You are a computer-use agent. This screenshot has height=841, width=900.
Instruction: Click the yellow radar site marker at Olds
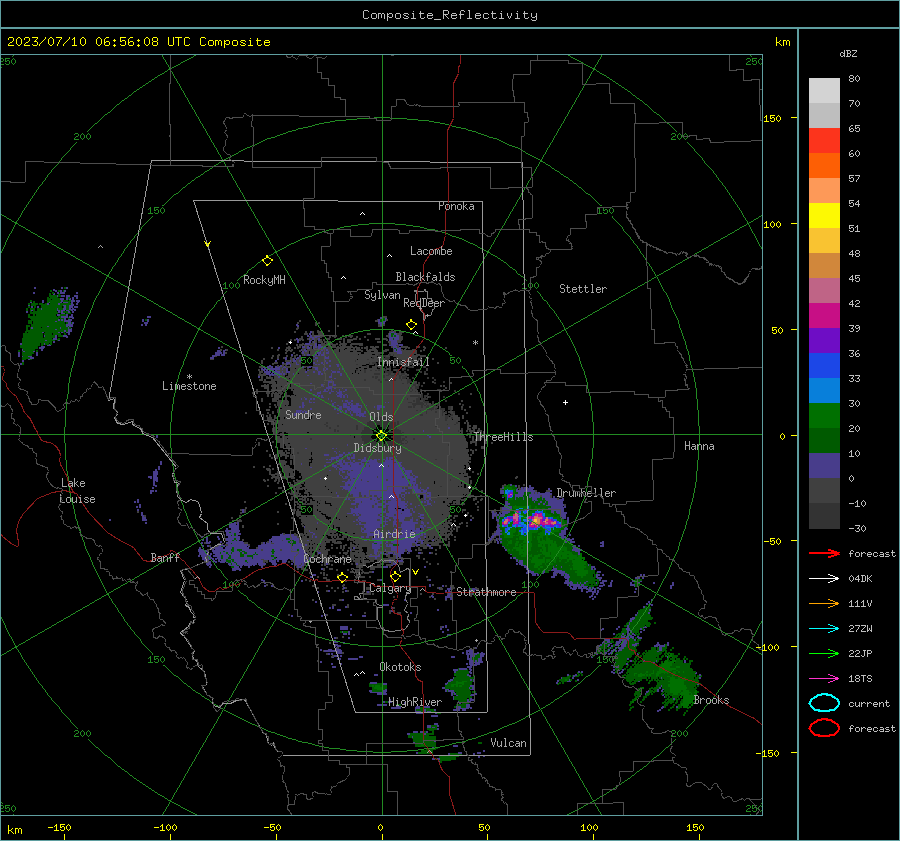tap(381, 435)
